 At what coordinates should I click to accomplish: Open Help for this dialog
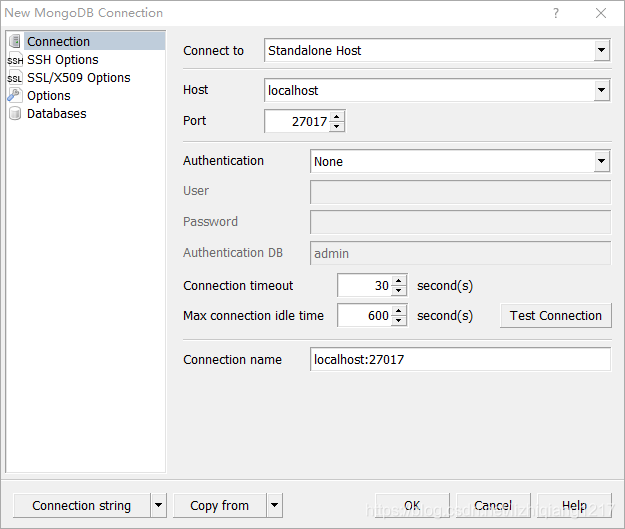(x=574, y=505)
